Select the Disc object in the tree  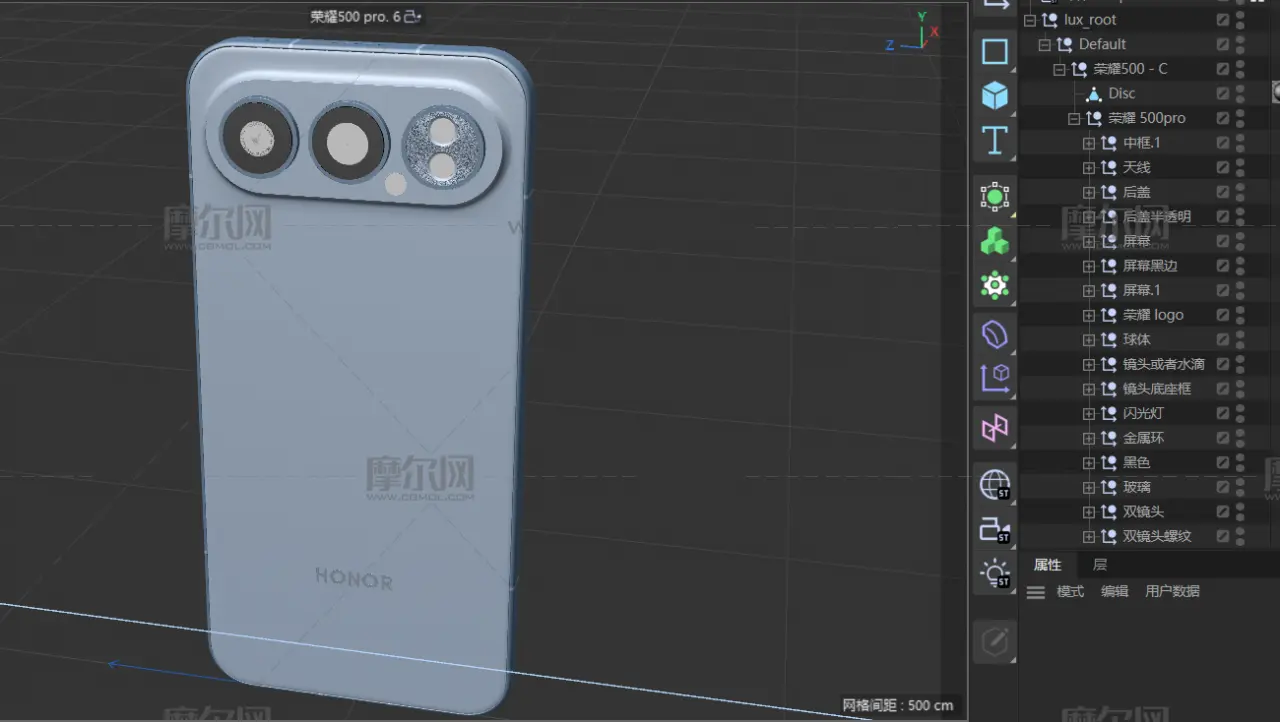[1121, 93]
